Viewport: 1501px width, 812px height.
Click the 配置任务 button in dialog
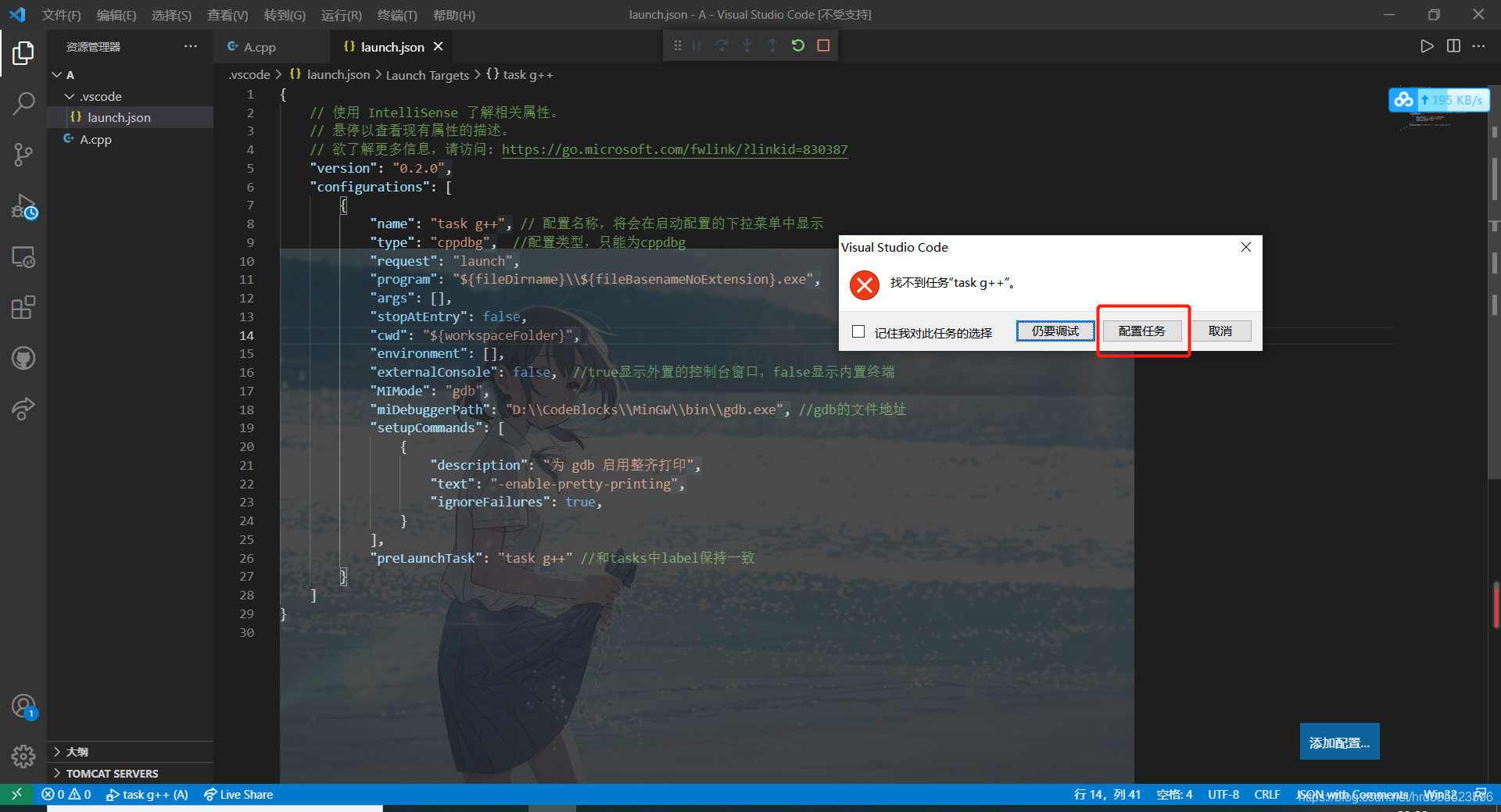coord(1142,331)
